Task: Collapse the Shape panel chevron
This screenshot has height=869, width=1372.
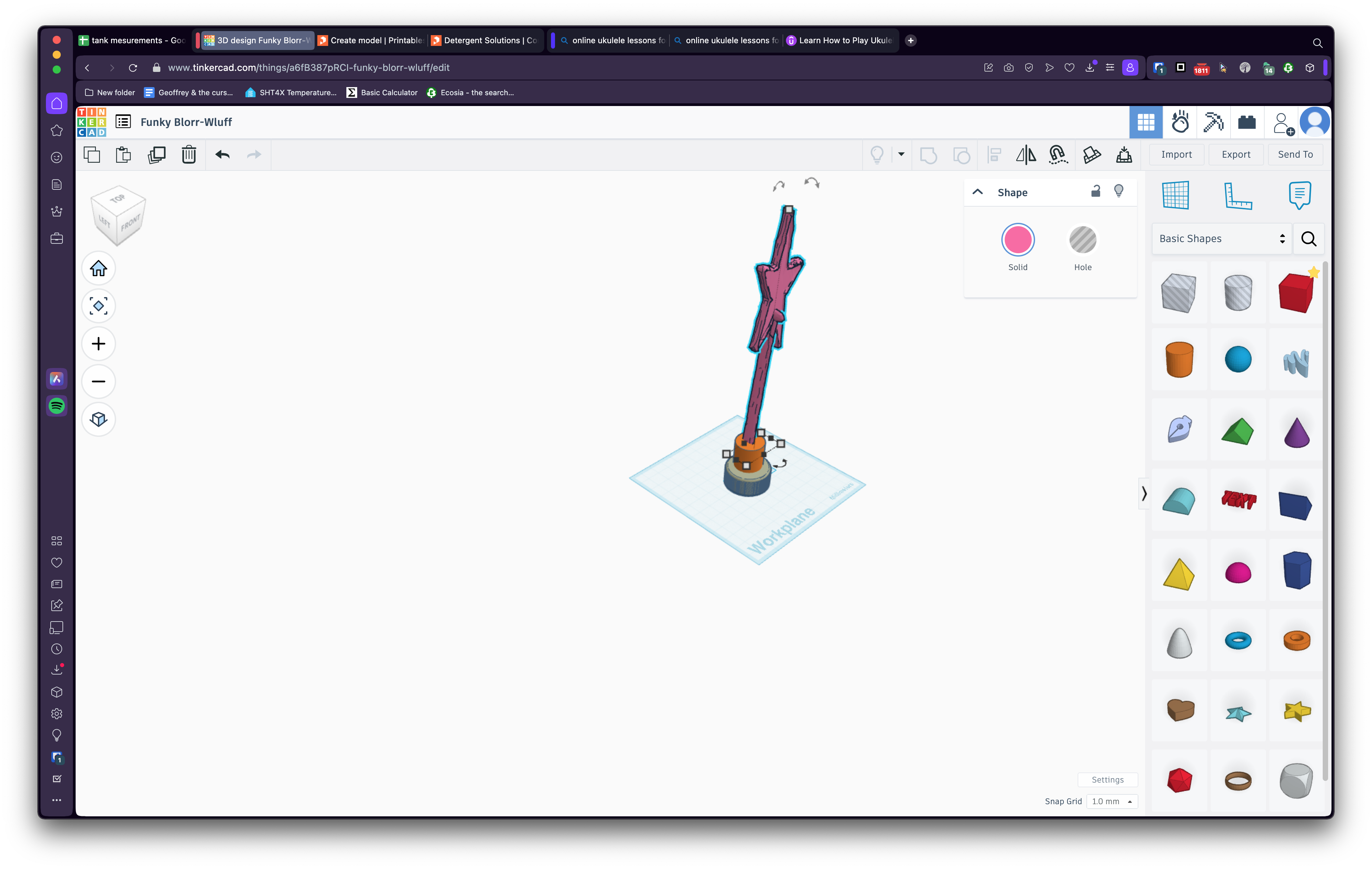Action: 978,192
